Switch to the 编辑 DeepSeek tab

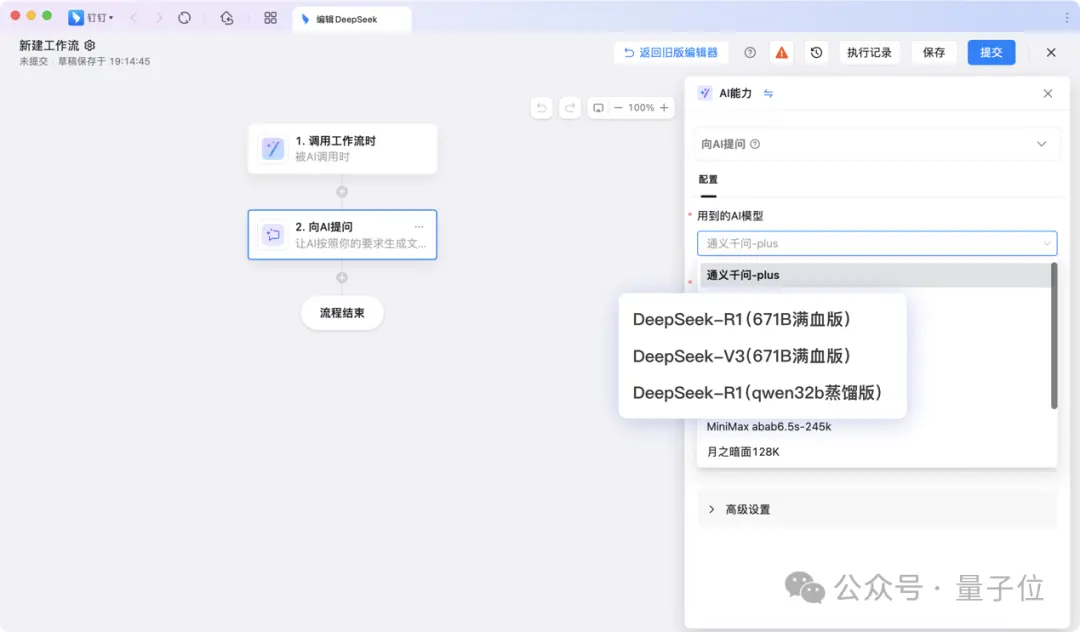351,17
